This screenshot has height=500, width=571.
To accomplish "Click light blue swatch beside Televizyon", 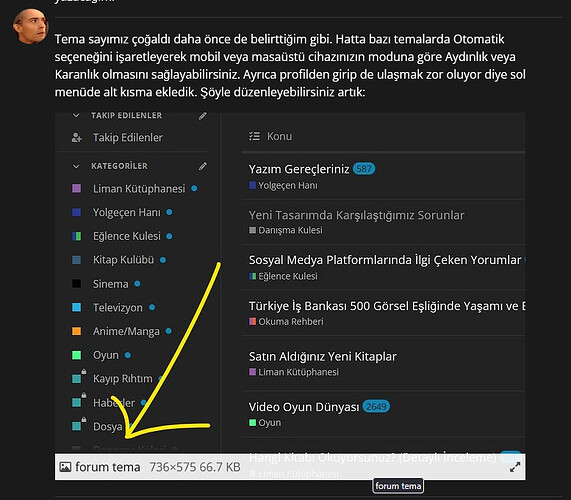I will click(x=76, y=307).
